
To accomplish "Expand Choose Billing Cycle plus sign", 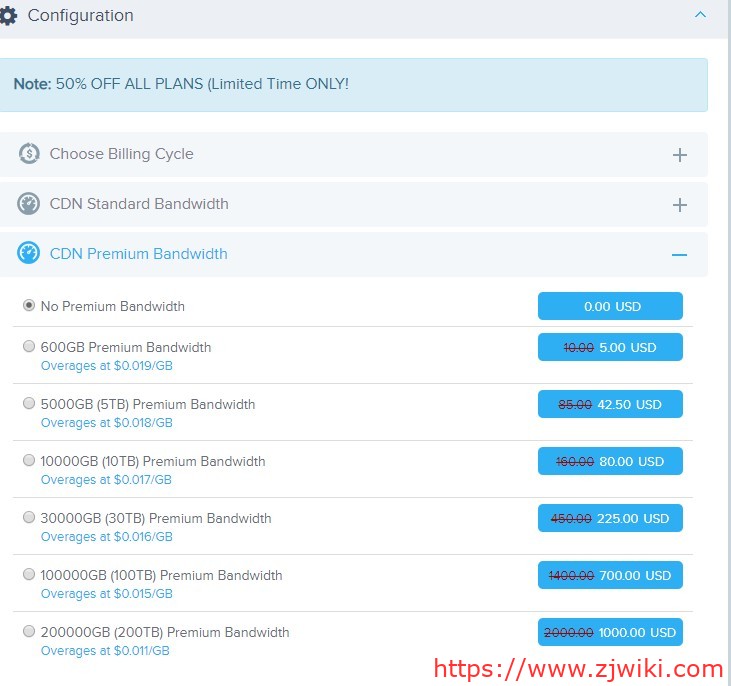I will click(680, 155).
